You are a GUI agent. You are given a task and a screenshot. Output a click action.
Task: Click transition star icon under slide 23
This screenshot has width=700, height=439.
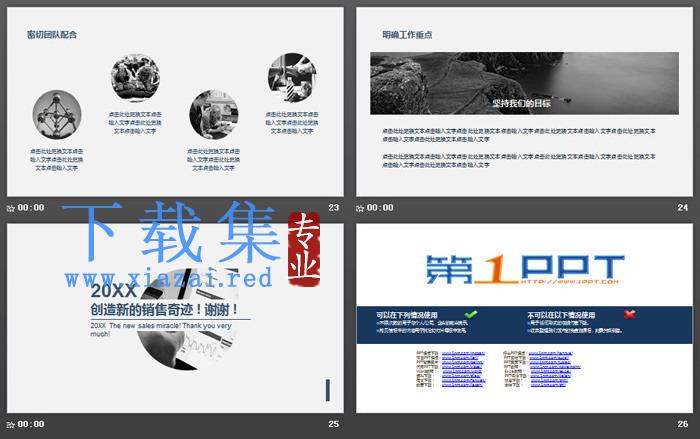[x=11, y=208]
